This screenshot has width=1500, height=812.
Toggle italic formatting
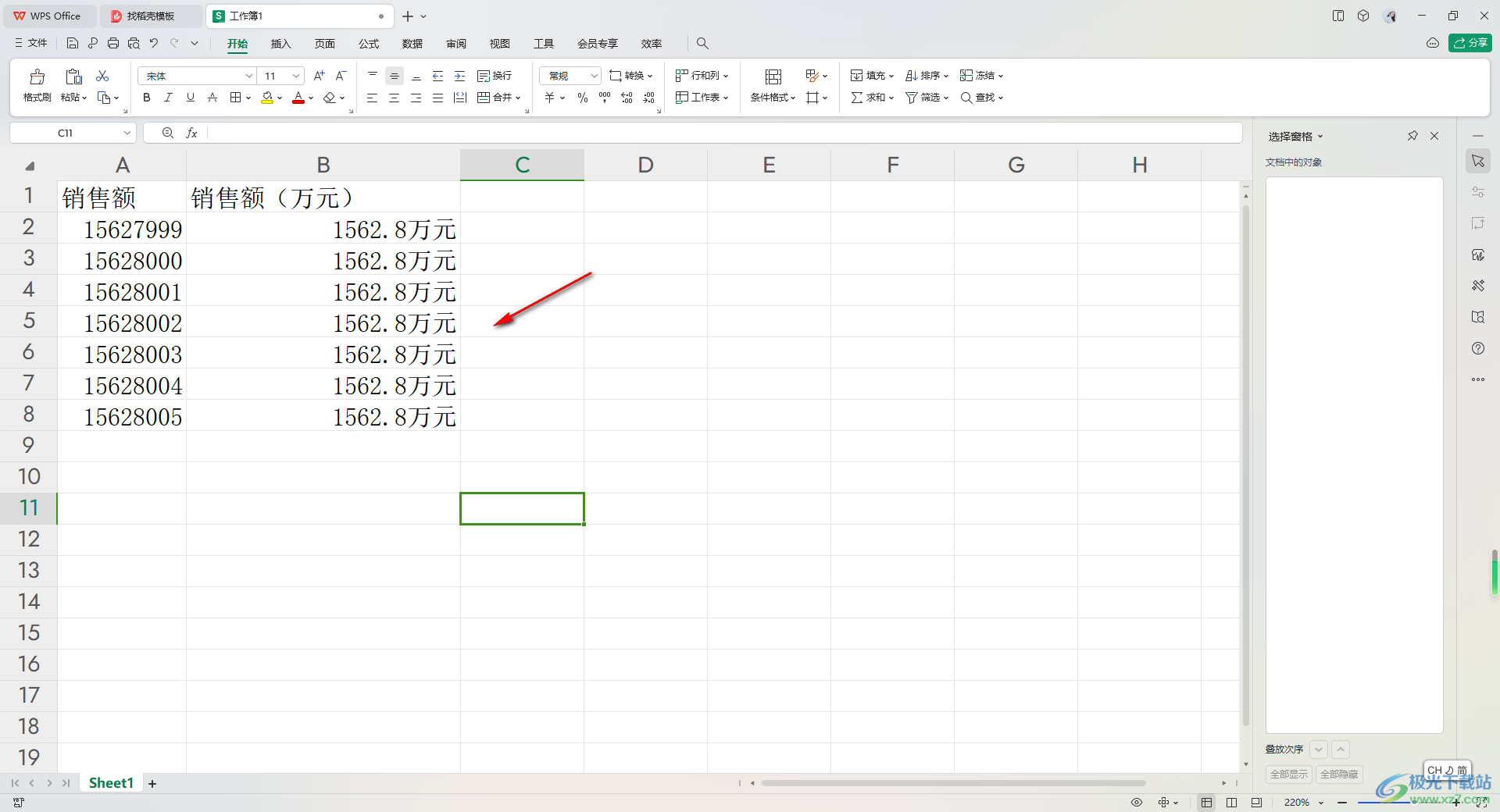coord(169,98)
